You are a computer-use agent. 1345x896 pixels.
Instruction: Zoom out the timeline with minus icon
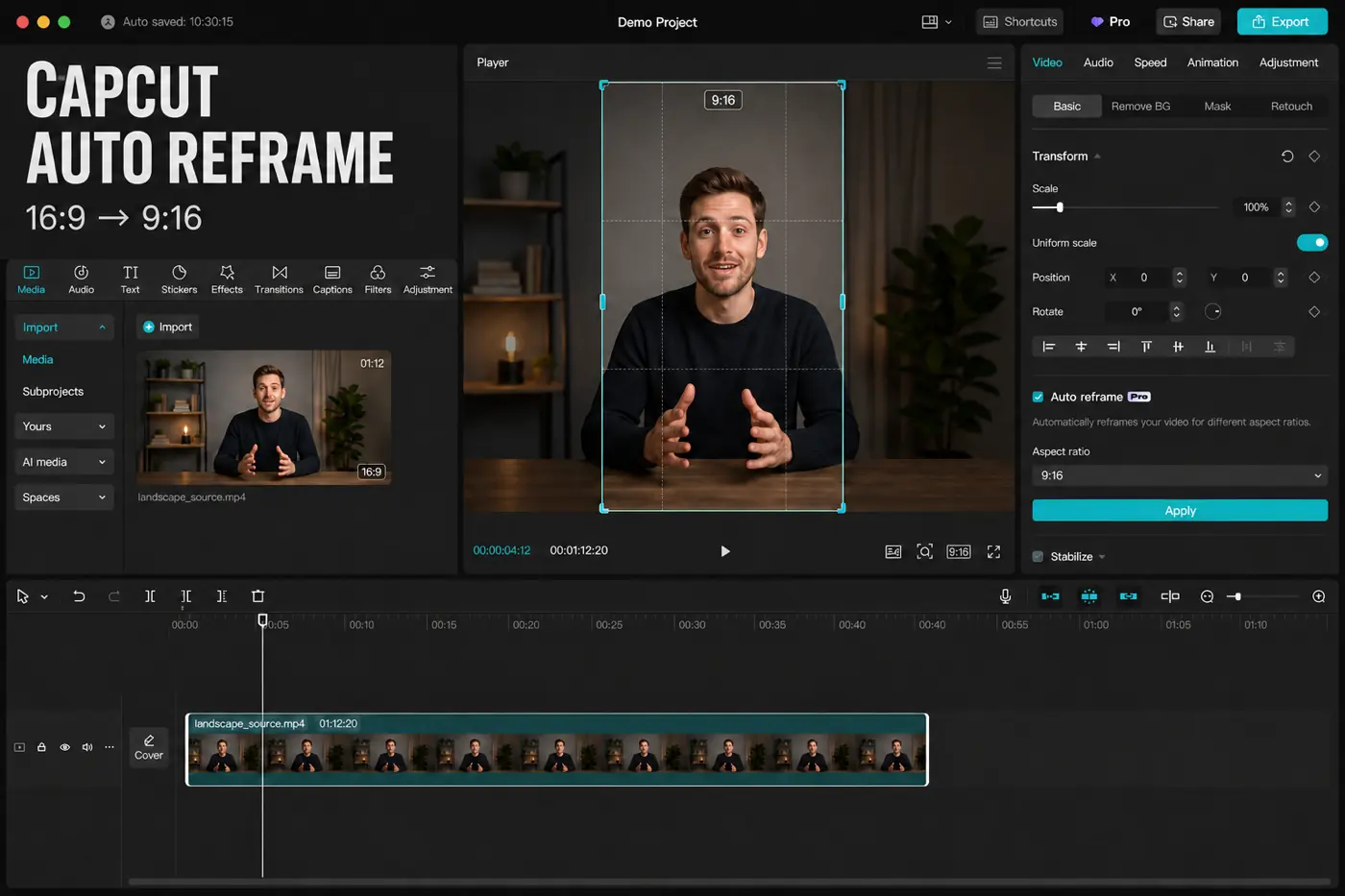tap(1207, 596)
